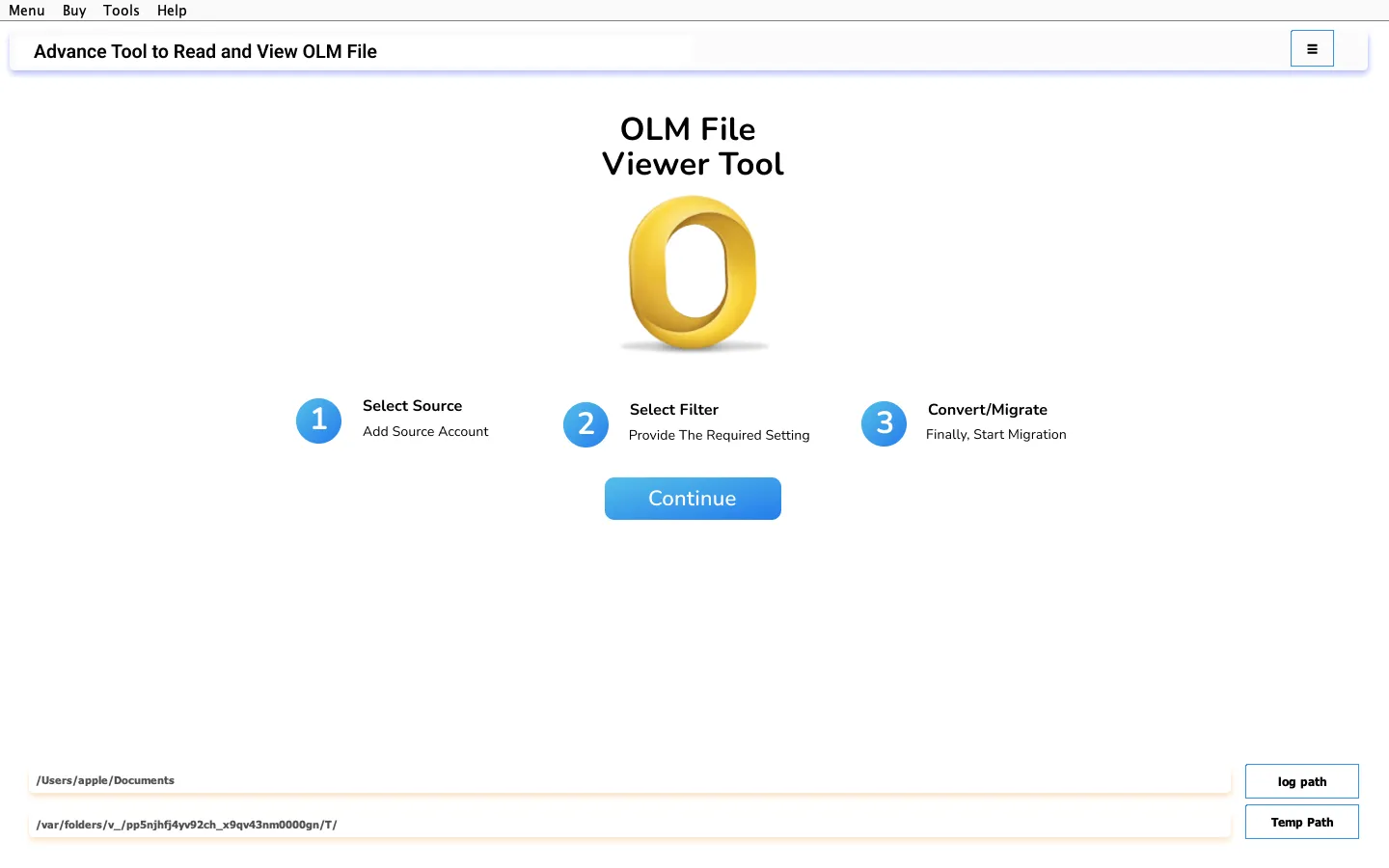
Task: Open the Tools menu
Action: click(122, 11)
